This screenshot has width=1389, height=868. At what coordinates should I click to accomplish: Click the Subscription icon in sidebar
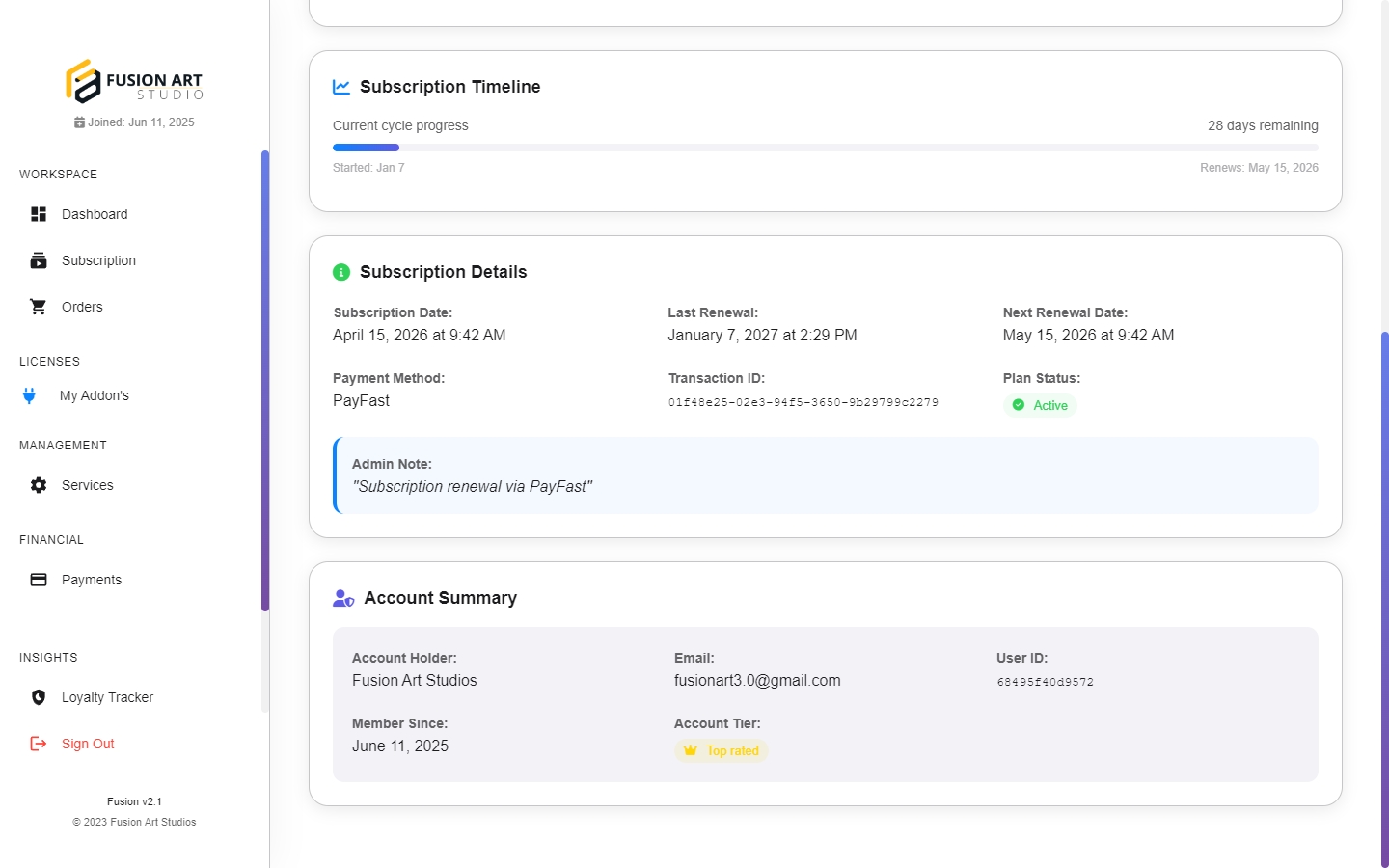click(39, 260)
